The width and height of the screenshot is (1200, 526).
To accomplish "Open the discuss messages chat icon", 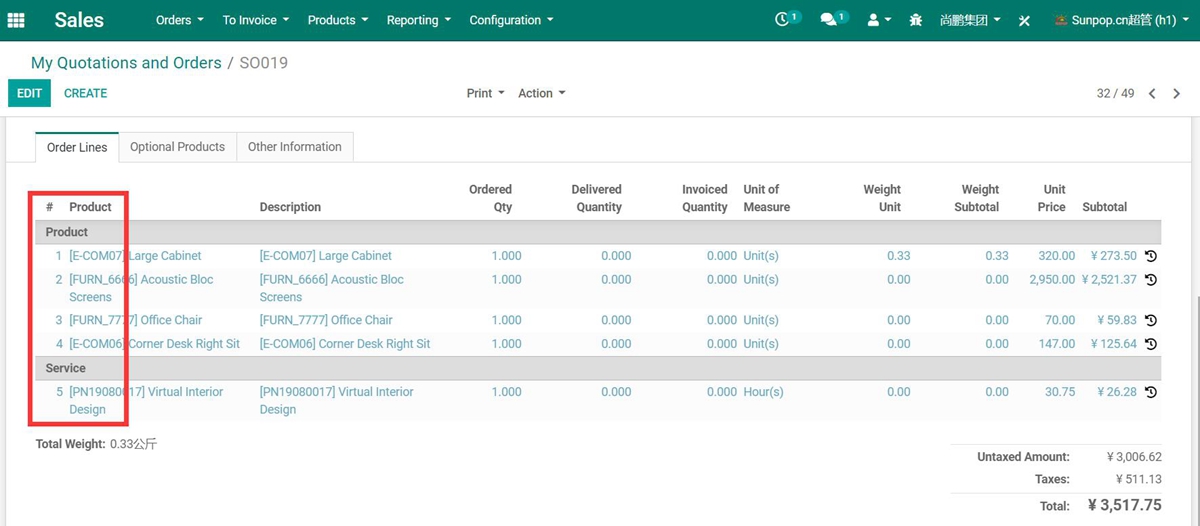I will pos(830,20).
